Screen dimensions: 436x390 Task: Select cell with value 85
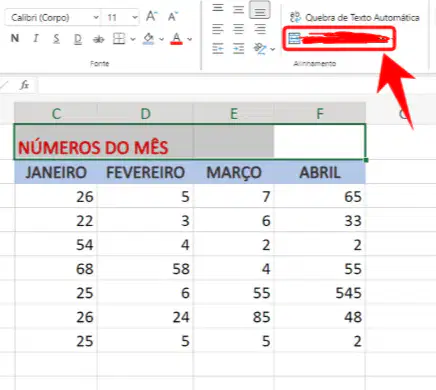234,317
